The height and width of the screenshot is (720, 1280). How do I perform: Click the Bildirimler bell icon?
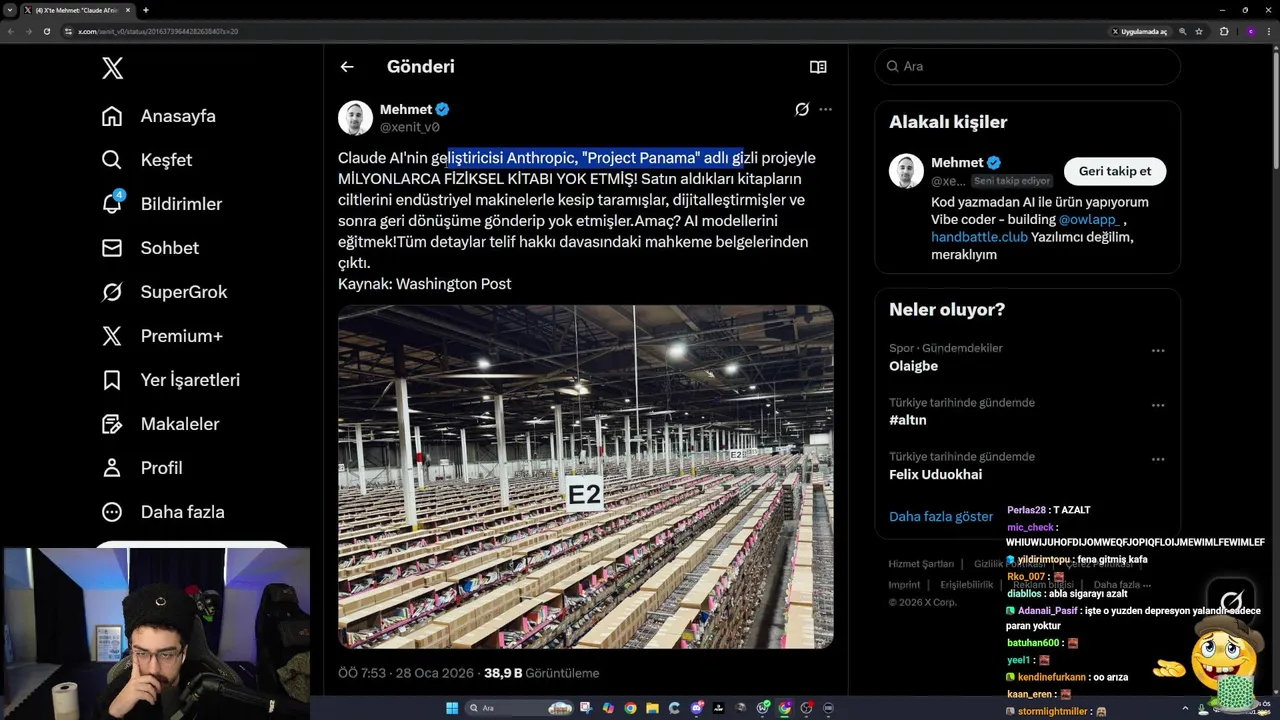point(112,204)
